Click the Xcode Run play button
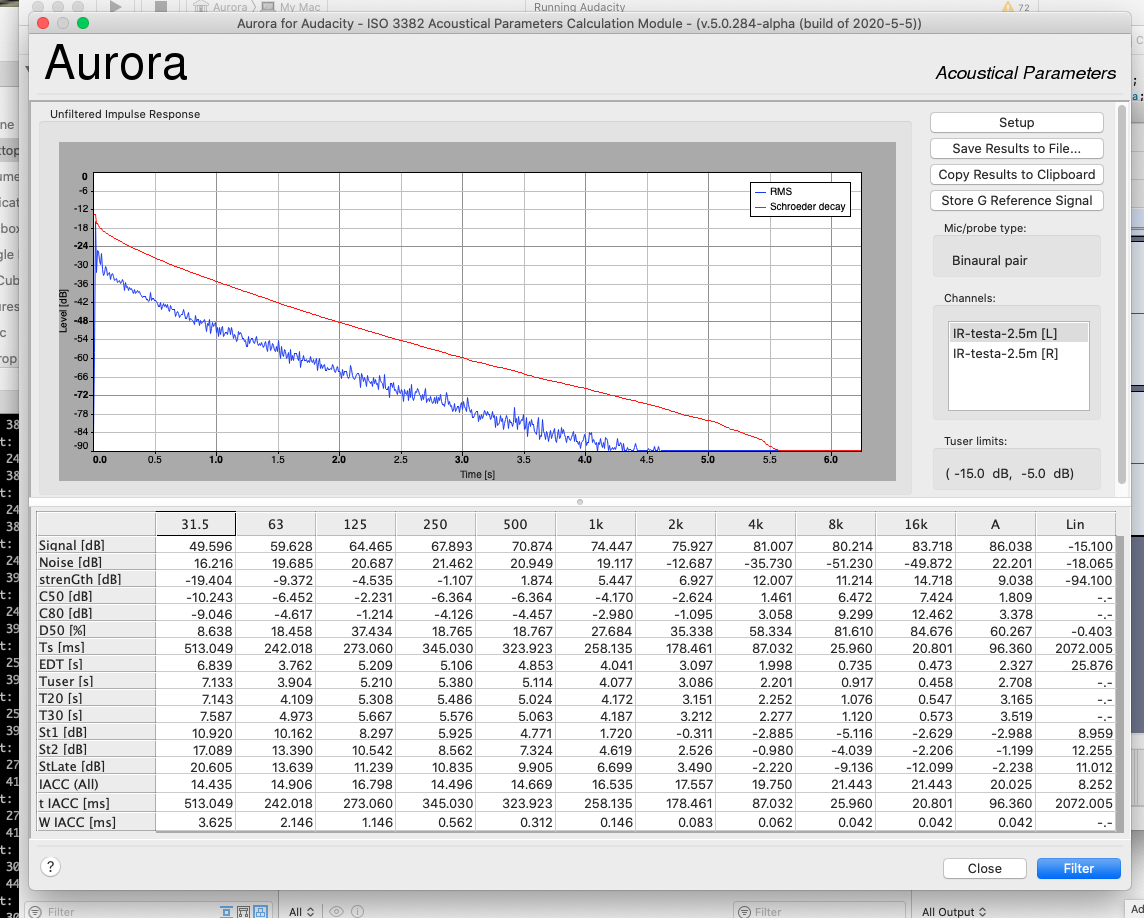Image resolution: width=1144 pixels, height=918 pixels. coord(115,7)
